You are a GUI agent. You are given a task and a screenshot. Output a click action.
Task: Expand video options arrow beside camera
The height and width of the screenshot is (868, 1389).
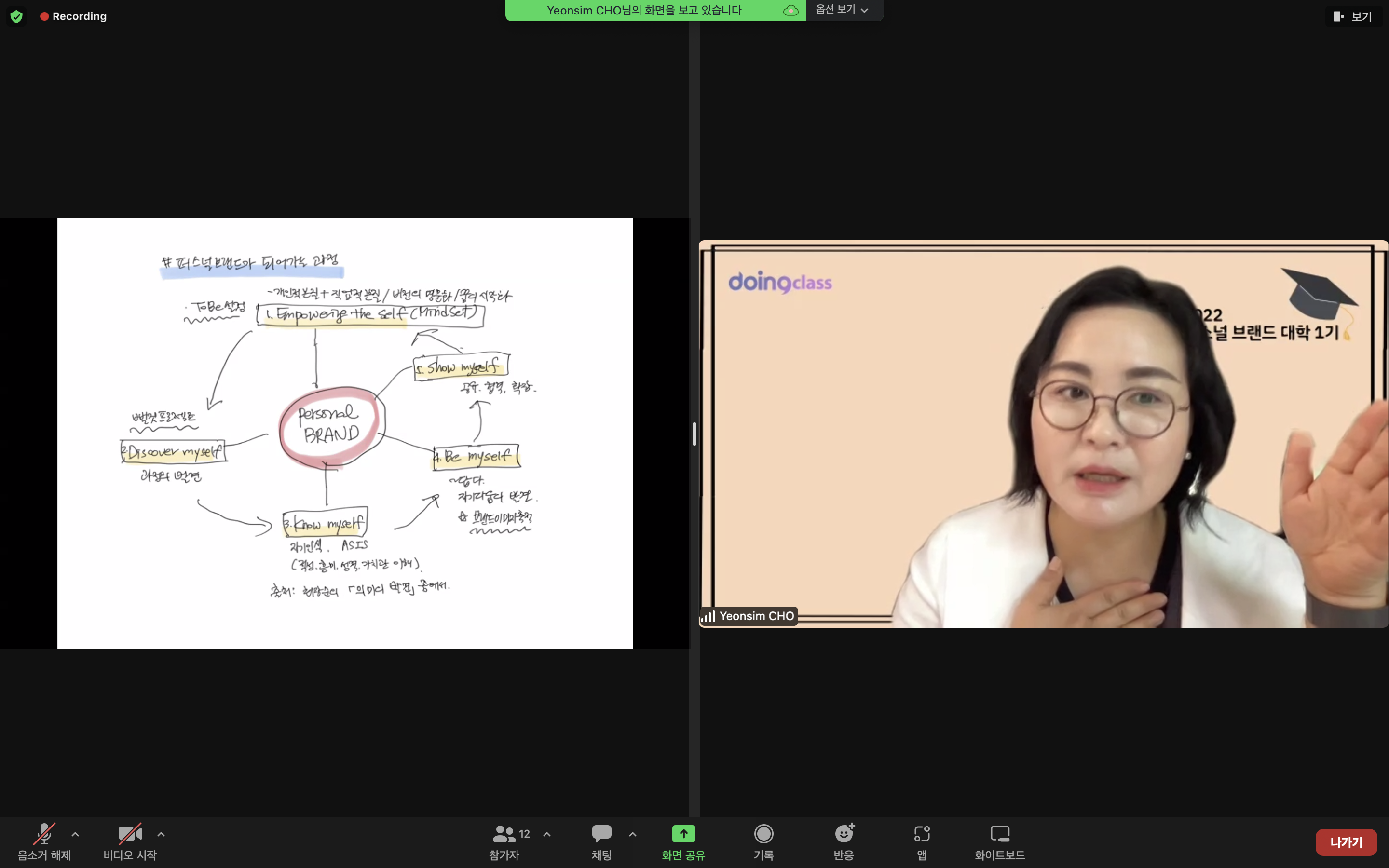[161, 834]
